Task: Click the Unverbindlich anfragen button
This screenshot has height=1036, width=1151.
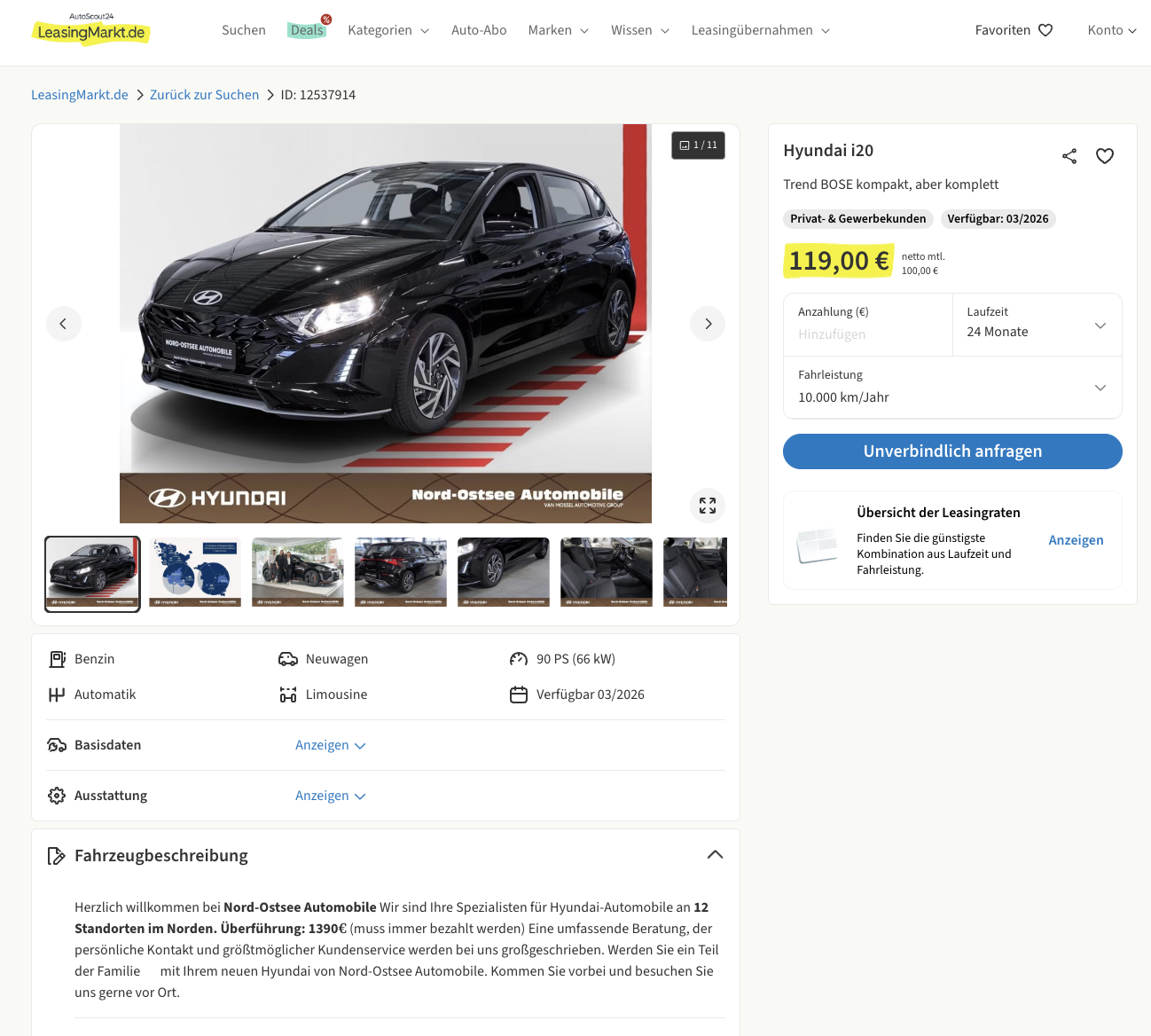Action: (x=952, y=451)
